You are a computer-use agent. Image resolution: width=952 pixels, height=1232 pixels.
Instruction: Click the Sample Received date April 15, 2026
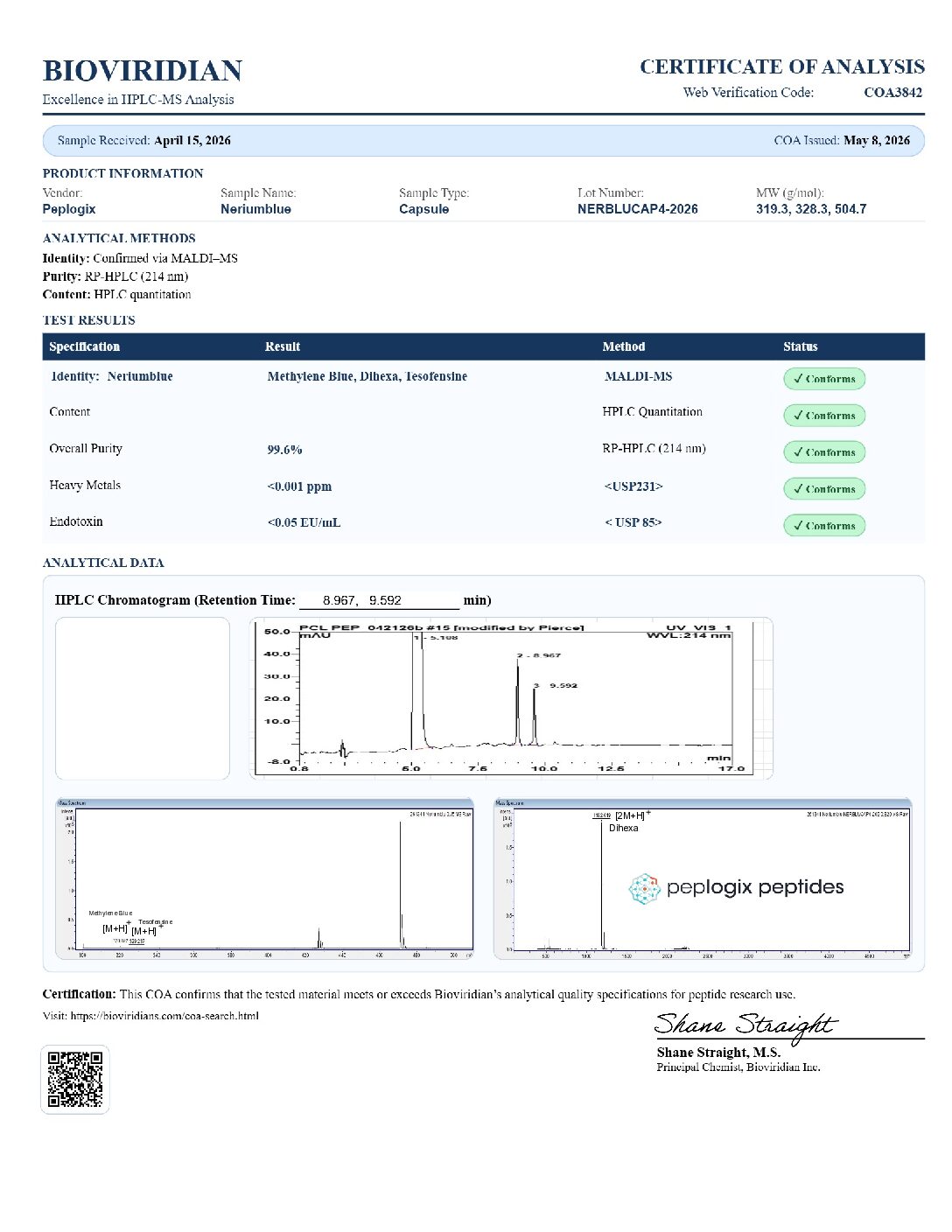(192, 140)
